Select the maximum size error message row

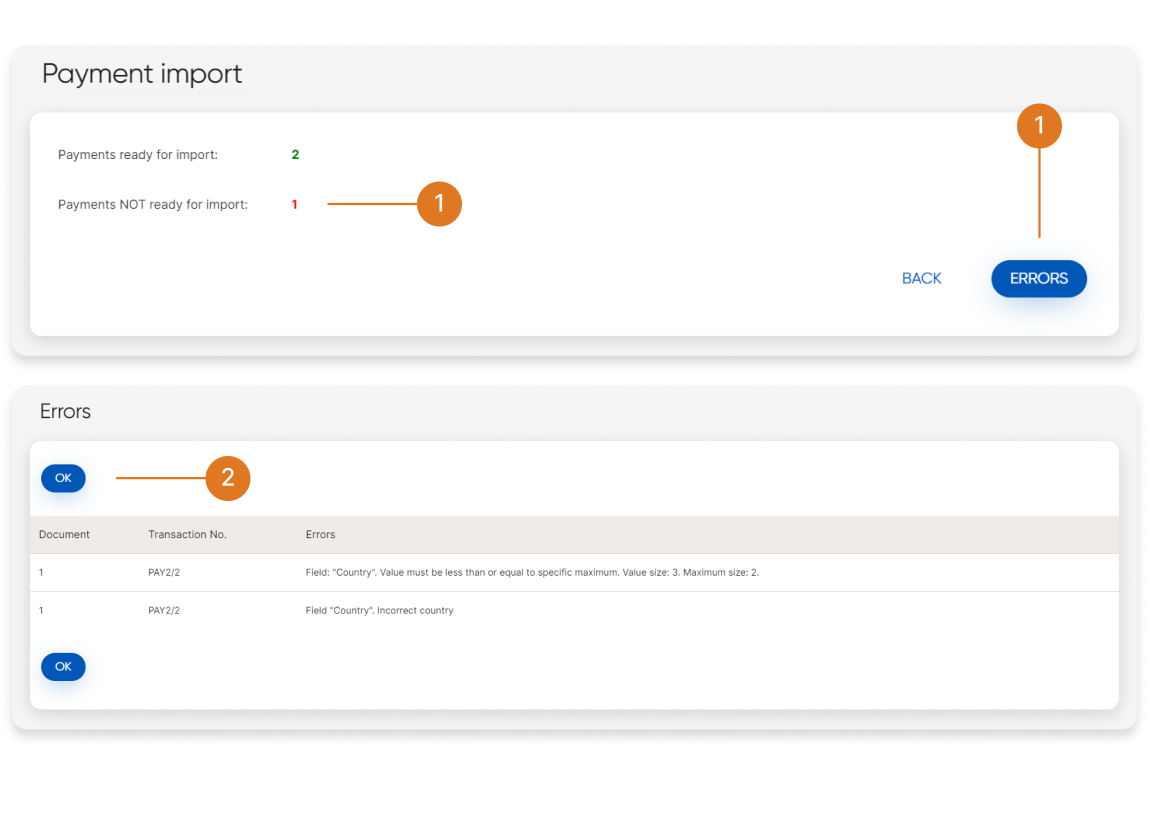532,573
